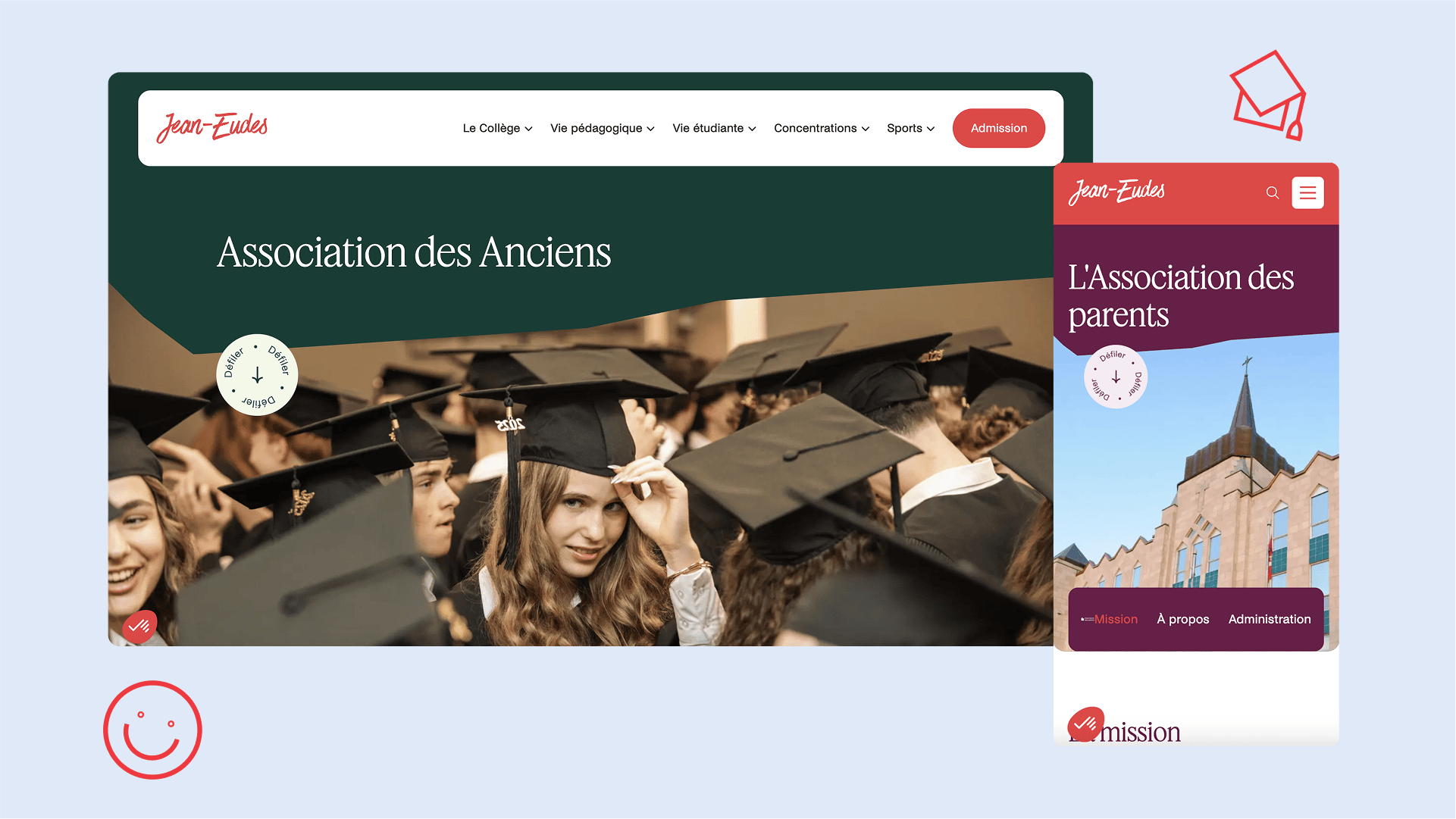Click the green Défiler scroll-down circle
The height and width of the screenshot is (819, 1456).
click(x=257, y=375)
